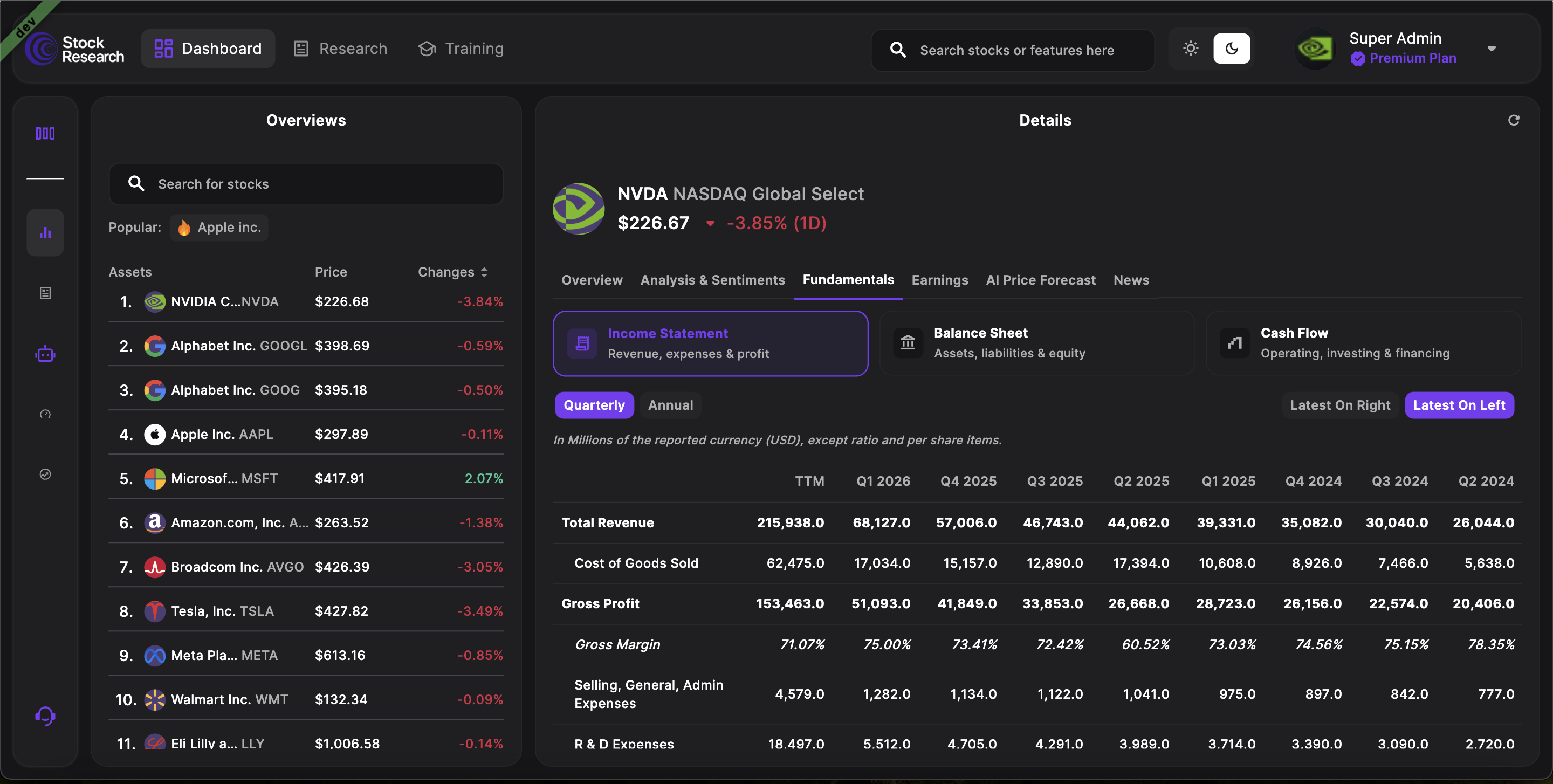Choose Latest On Left column order
The width and height of the screenshot is (1553, 784).
pyautogui.click(x=1459, y=405)
